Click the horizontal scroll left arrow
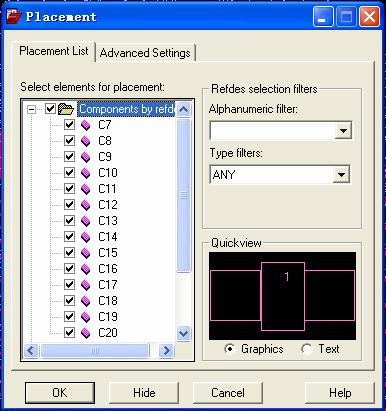Viewport: 386px width, 411px height. [x=31, y=350]
